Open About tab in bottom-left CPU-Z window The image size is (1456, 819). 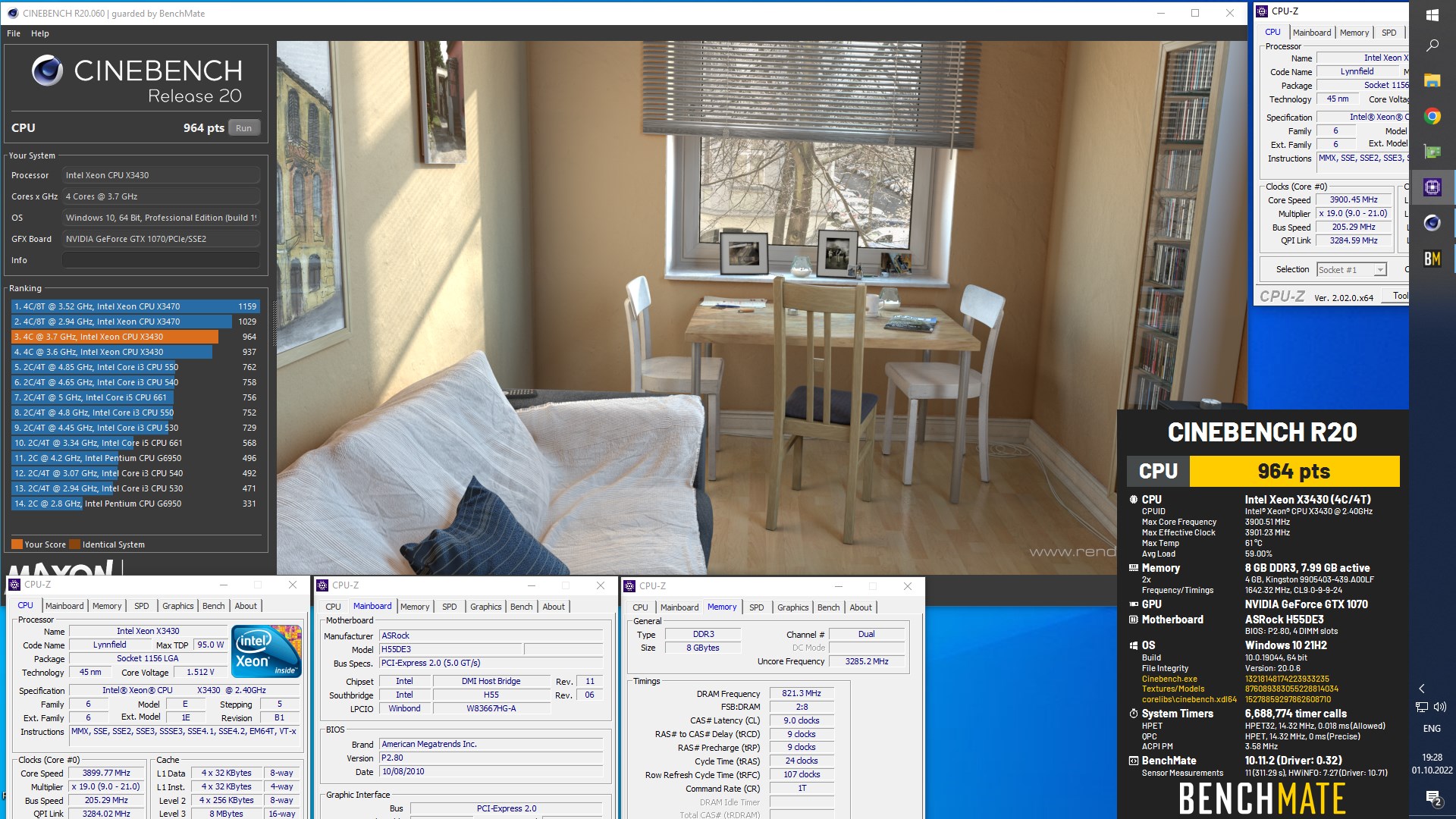coord(246,606)
